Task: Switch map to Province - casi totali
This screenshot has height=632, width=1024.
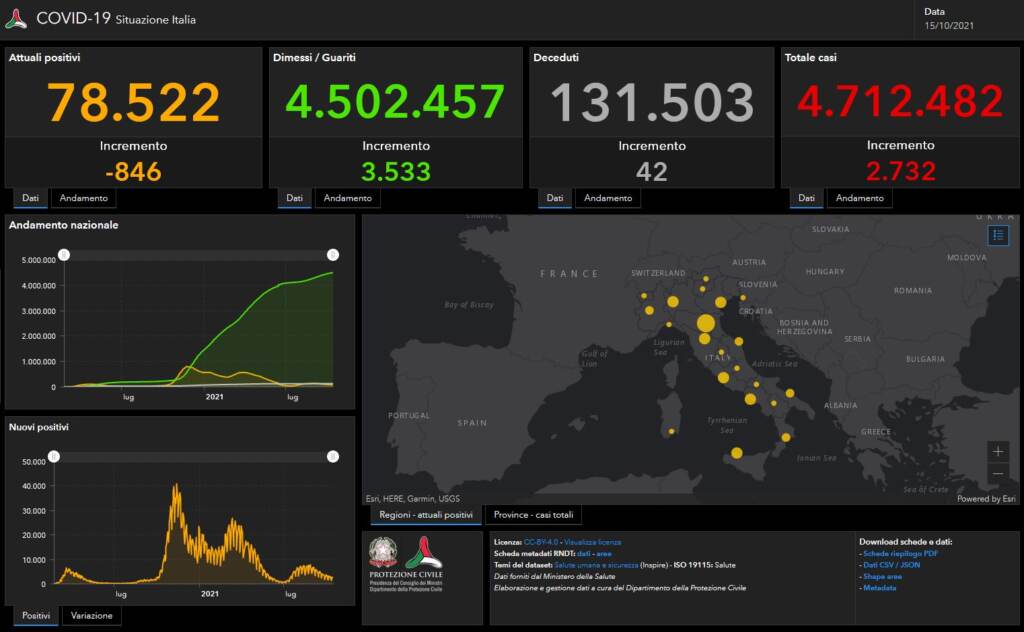Action: (534, 515)
